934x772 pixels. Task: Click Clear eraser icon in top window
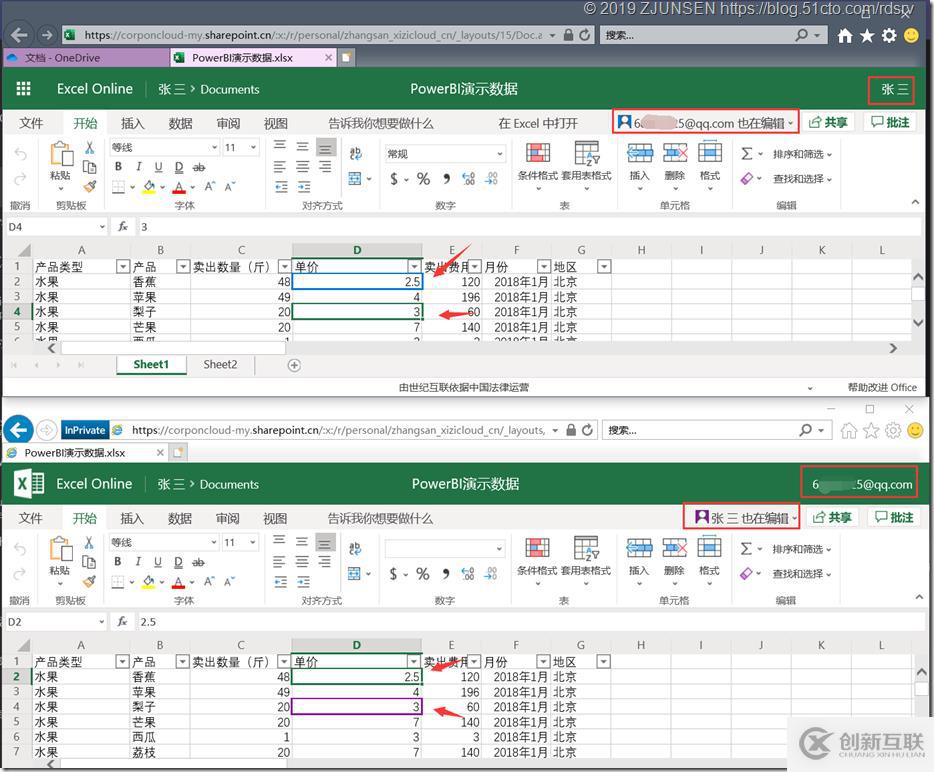point(747,178)
